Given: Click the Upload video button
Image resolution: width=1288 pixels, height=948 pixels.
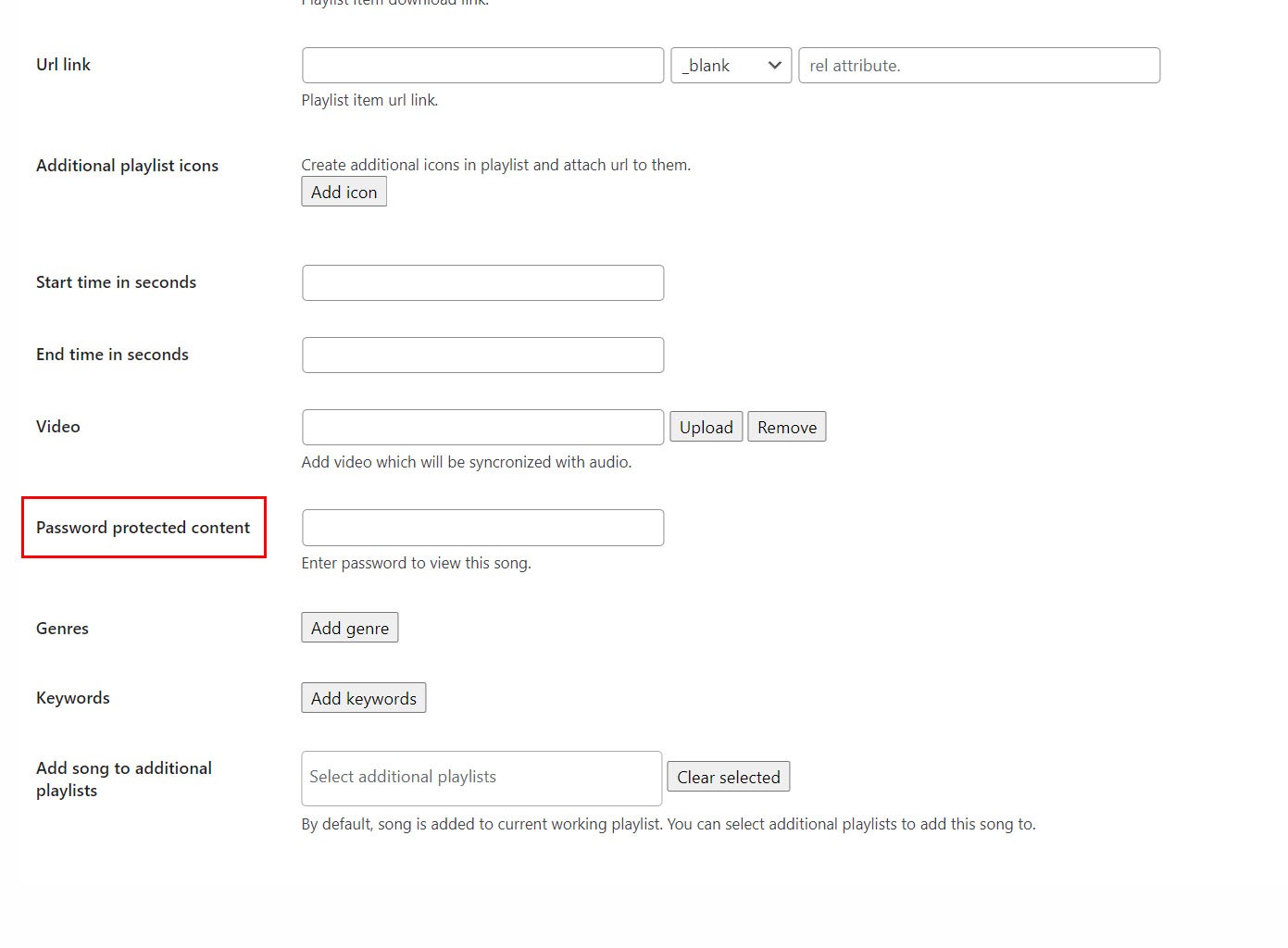Looking at the screenshot, I should tap(706, 428).
